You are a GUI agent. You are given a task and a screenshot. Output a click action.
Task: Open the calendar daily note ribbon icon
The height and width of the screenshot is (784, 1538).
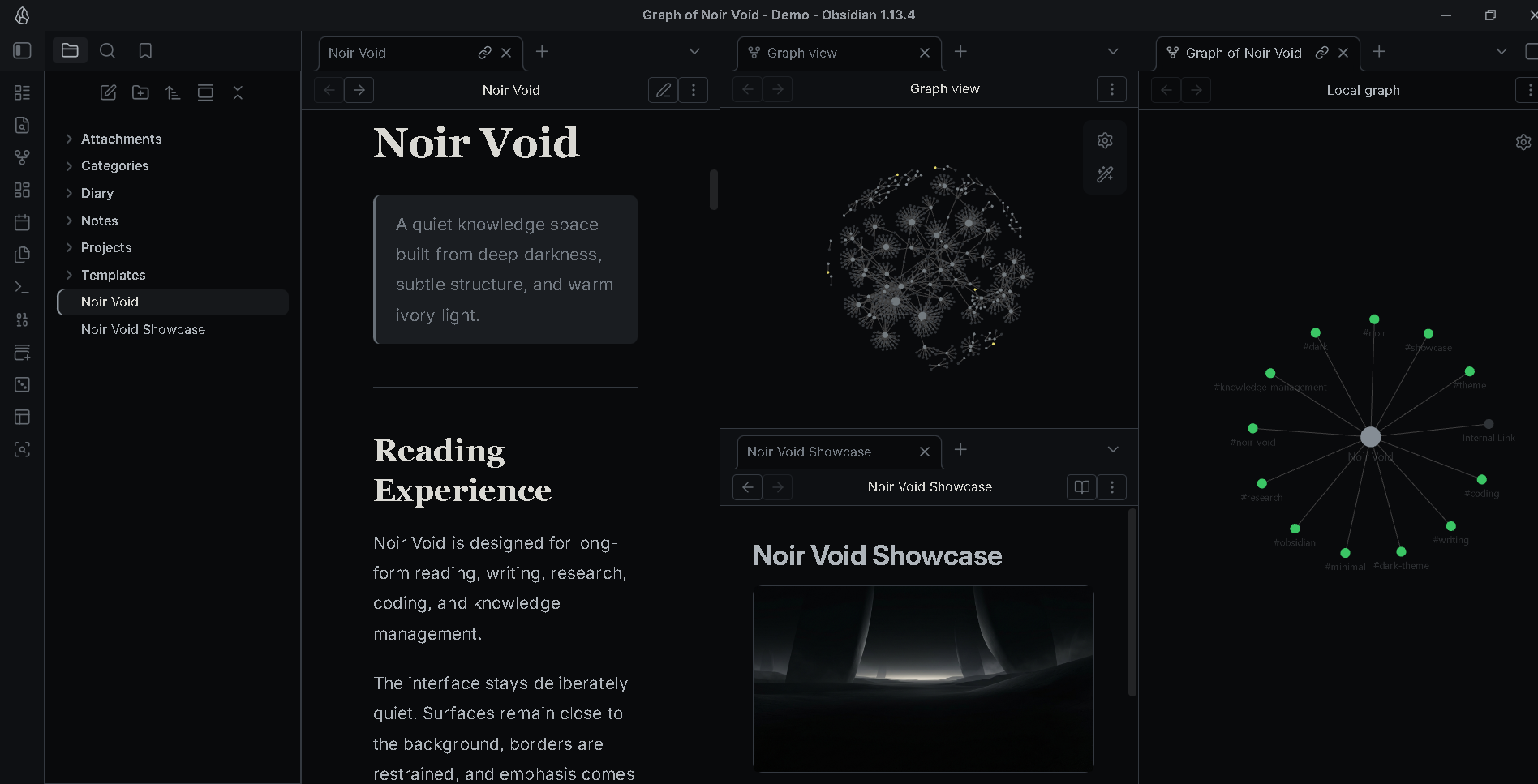(22, 222)
